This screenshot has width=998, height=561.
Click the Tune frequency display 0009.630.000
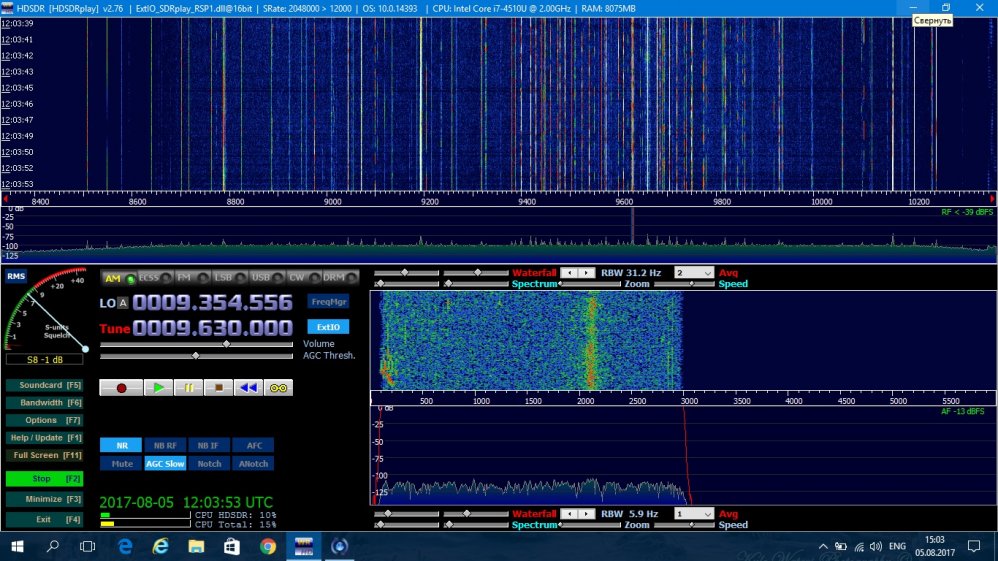(212, 328)
